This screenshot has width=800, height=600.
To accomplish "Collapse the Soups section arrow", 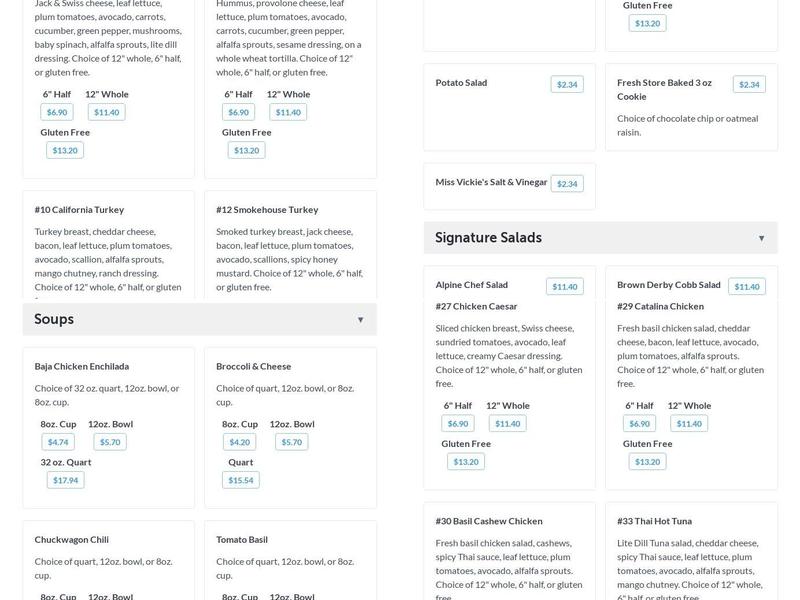I will 360,320.
